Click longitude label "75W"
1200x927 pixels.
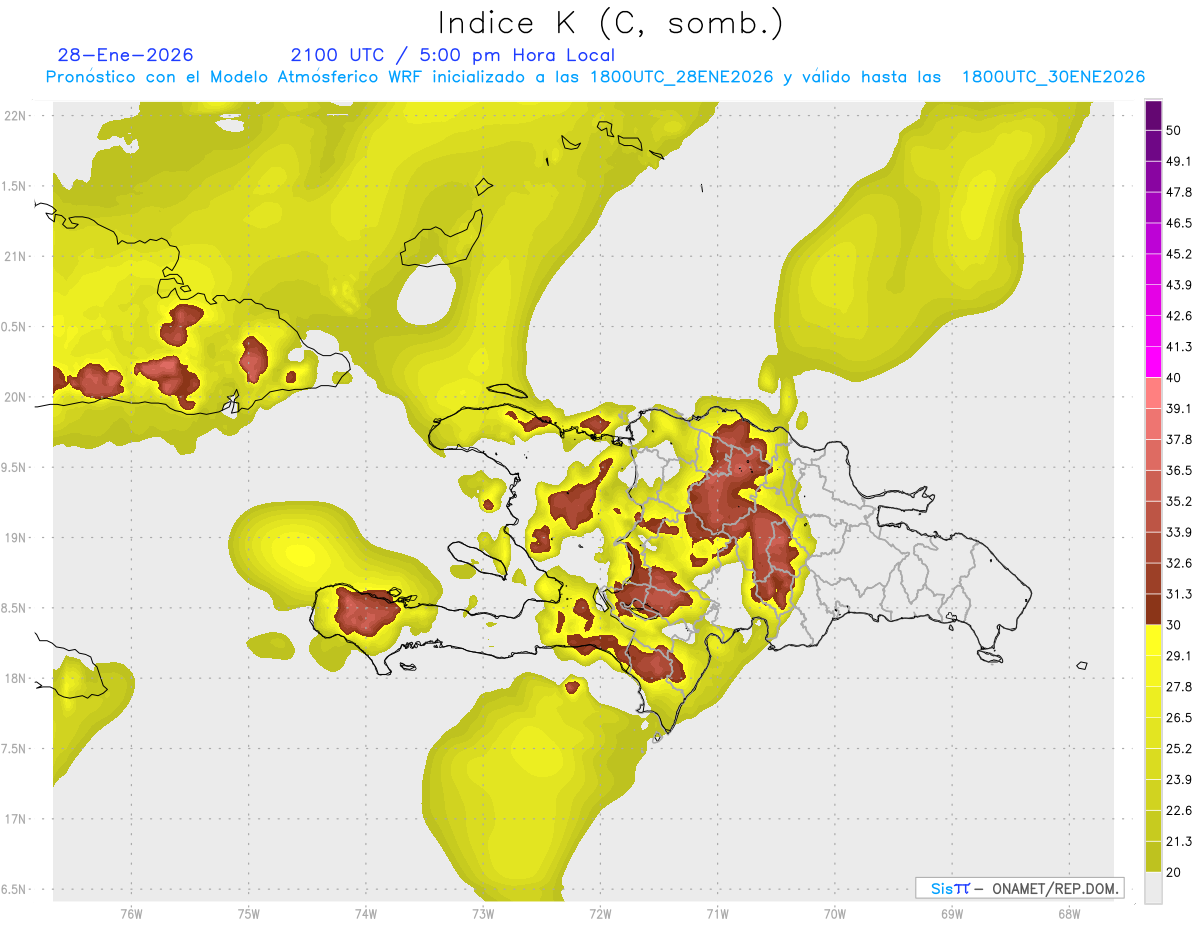pyautogui.click(x=248, y=914)
